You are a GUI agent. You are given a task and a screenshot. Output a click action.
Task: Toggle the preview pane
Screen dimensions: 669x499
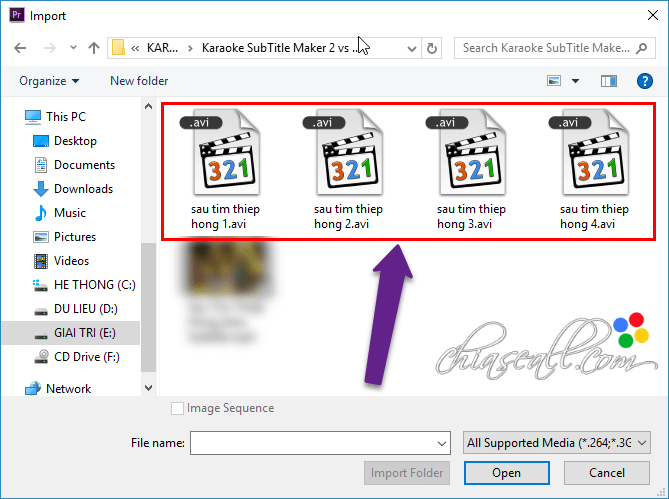(609, 81)
